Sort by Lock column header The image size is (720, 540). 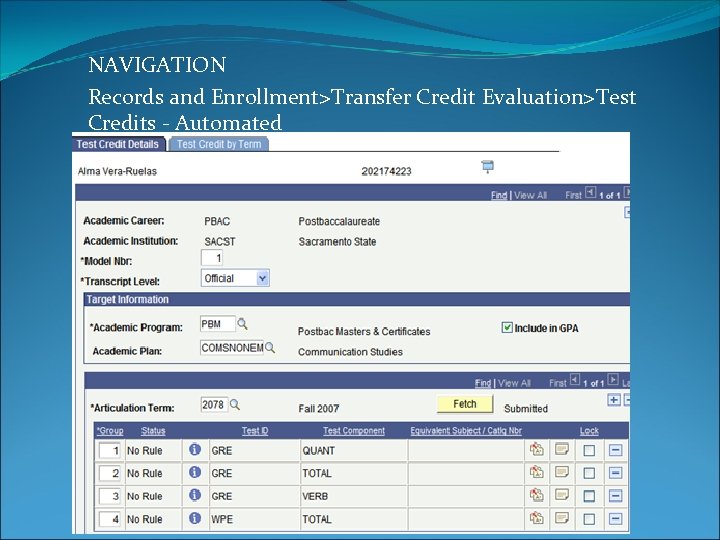(x=589, y=431)
